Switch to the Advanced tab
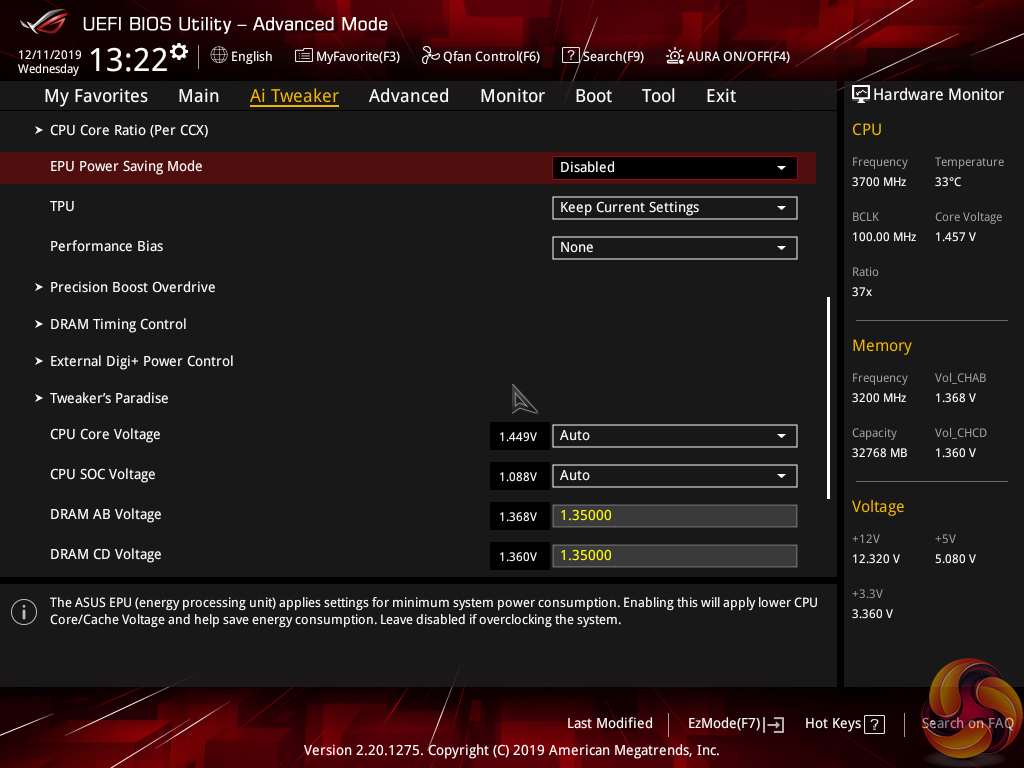The height and width of the screenshot is (768, 1024). [x=408, y=96]
